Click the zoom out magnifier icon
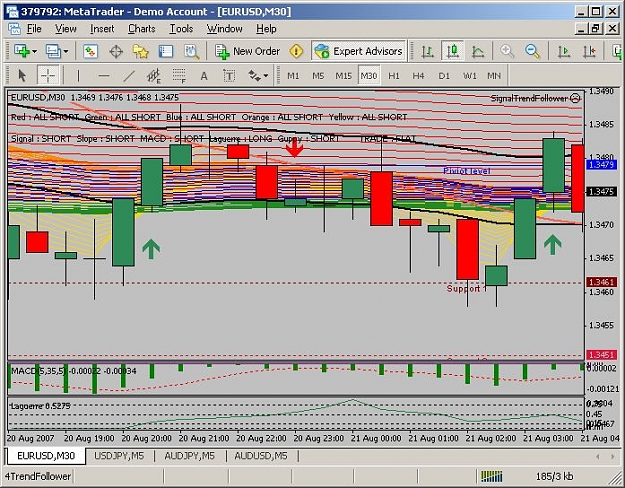 [532, 51]
